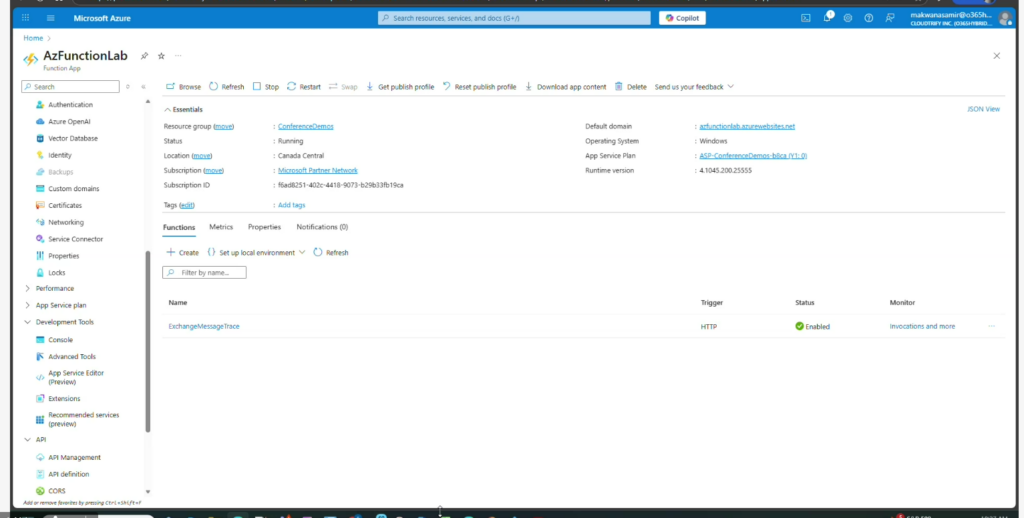Image resolution: width=1024 pixels, height=518 pixels.
Task: Open the ExchangeMessageTrace function link
Action: pos(204,326)
